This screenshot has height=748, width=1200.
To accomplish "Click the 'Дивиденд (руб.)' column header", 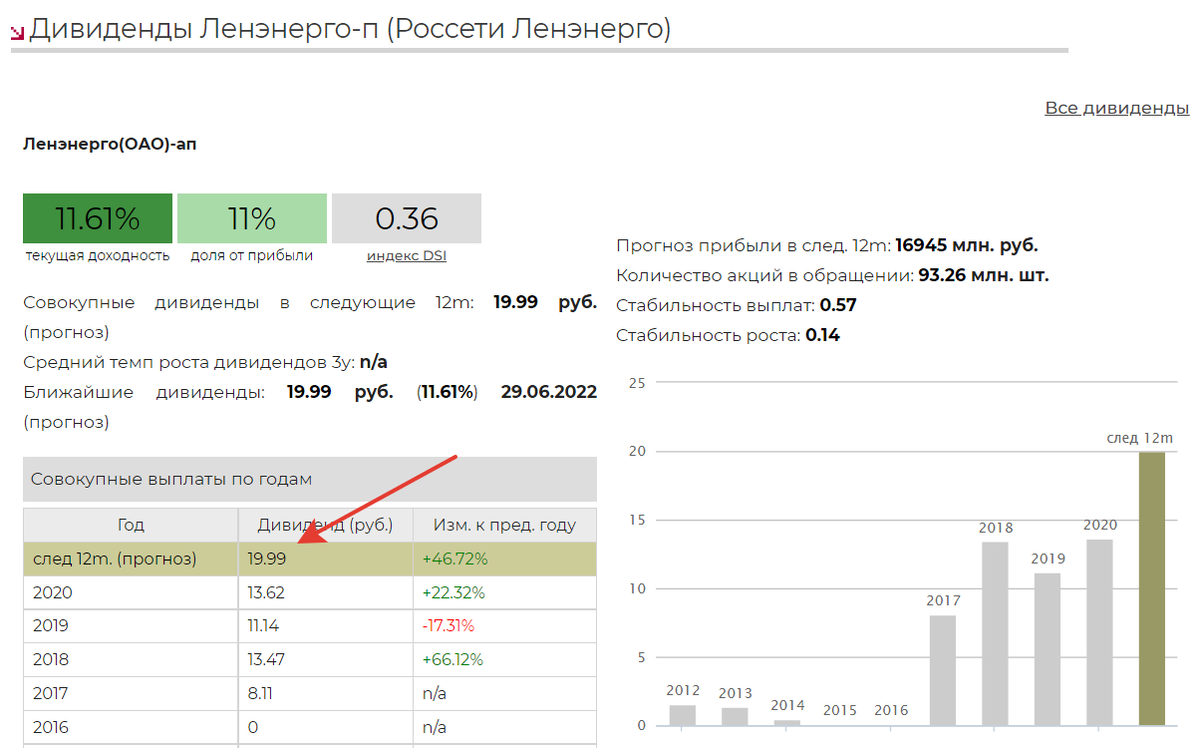I will (x=326, y=525).
